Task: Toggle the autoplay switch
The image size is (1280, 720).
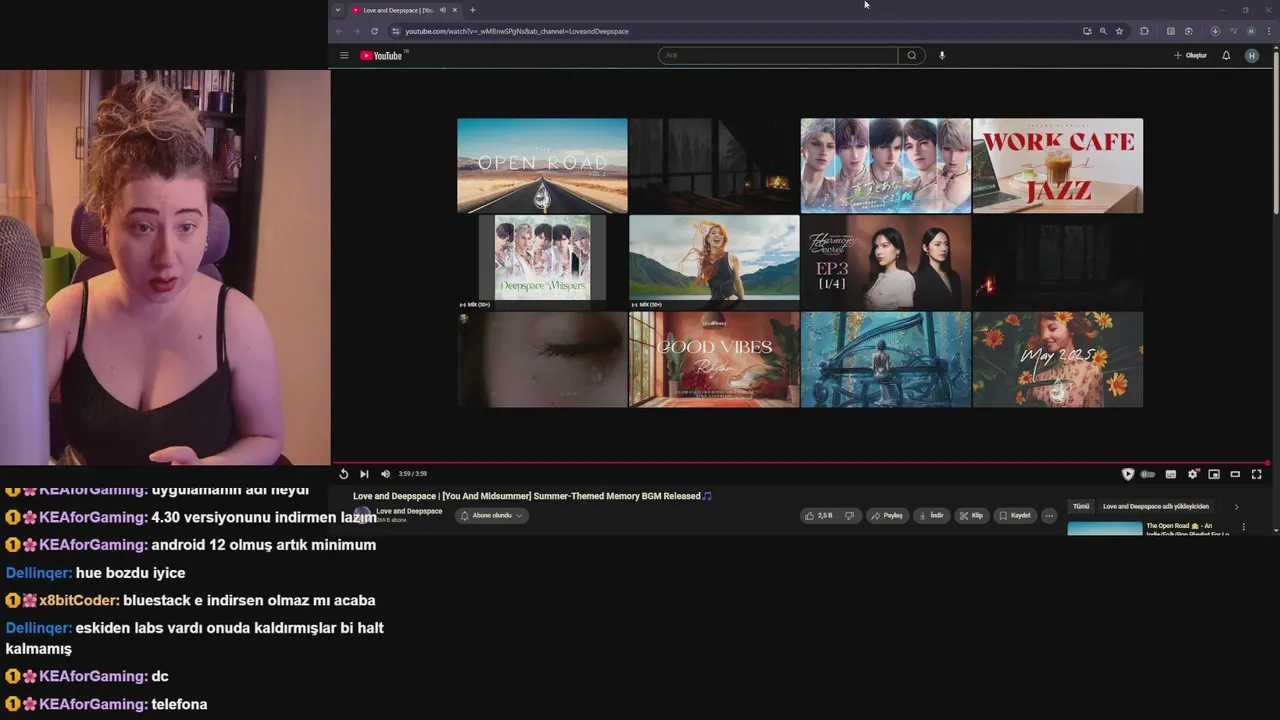Action: 1148,474
